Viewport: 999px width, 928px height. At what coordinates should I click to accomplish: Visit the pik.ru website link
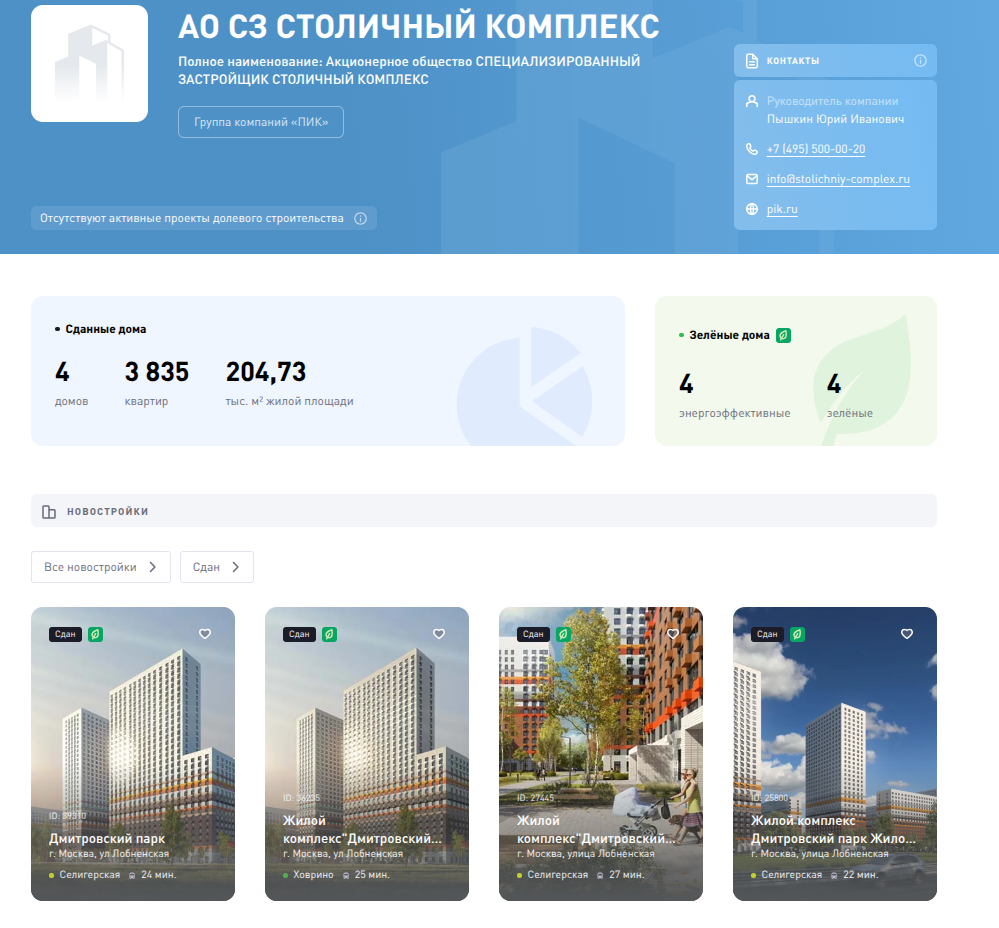(782, 210)
